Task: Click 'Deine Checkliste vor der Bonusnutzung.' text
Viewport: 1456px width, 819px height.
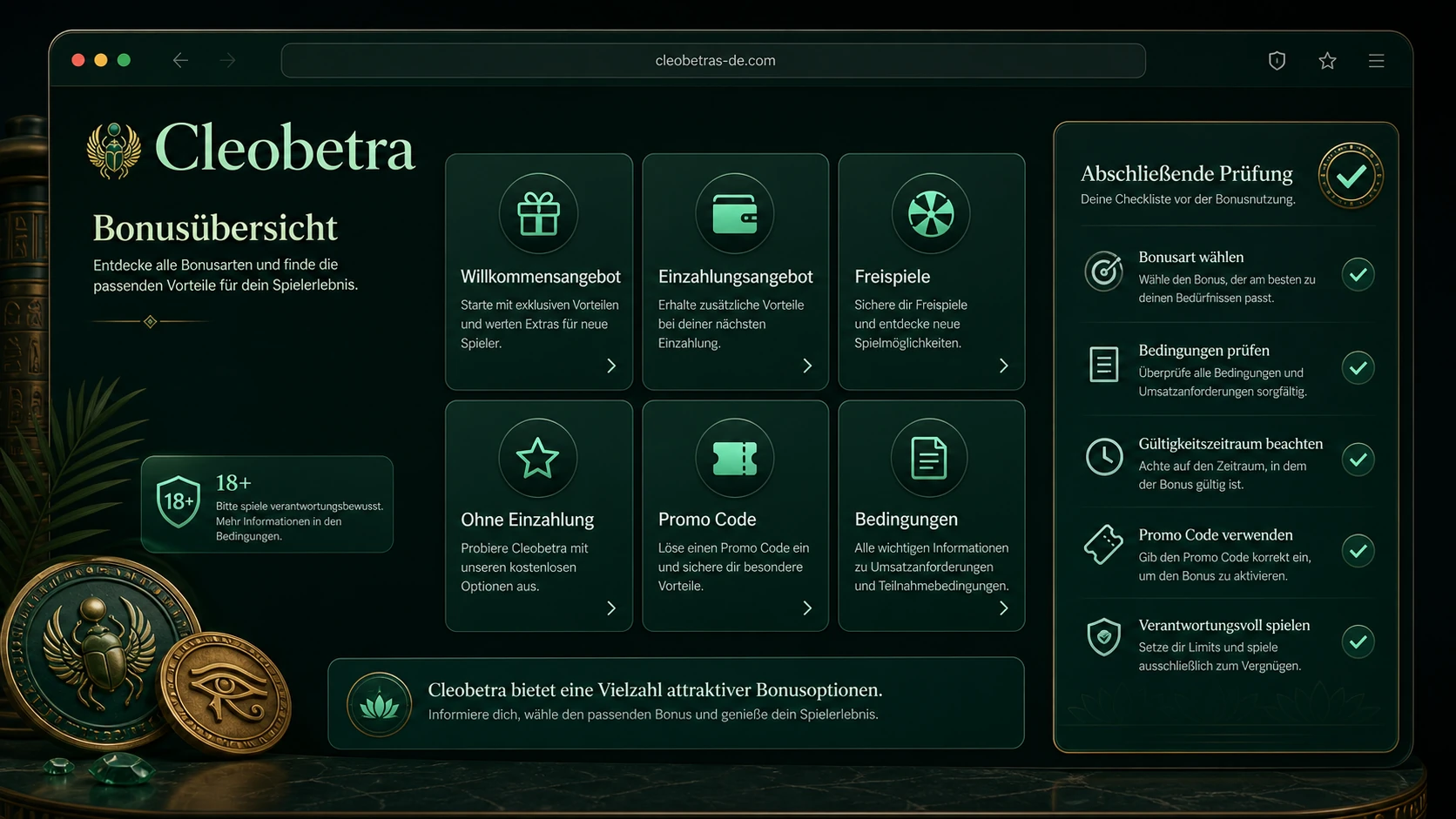Action: point(1188,199)
